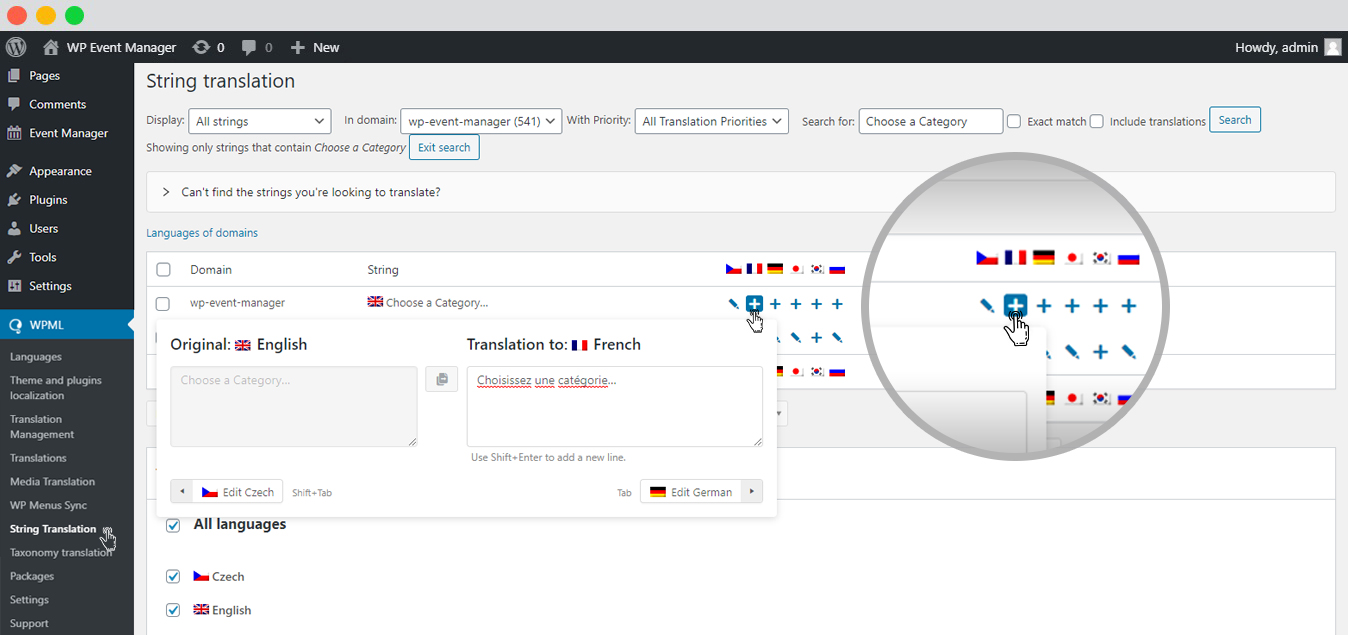Open the admin user avatar
1348x635 pixels.
tap(1332, 47)
